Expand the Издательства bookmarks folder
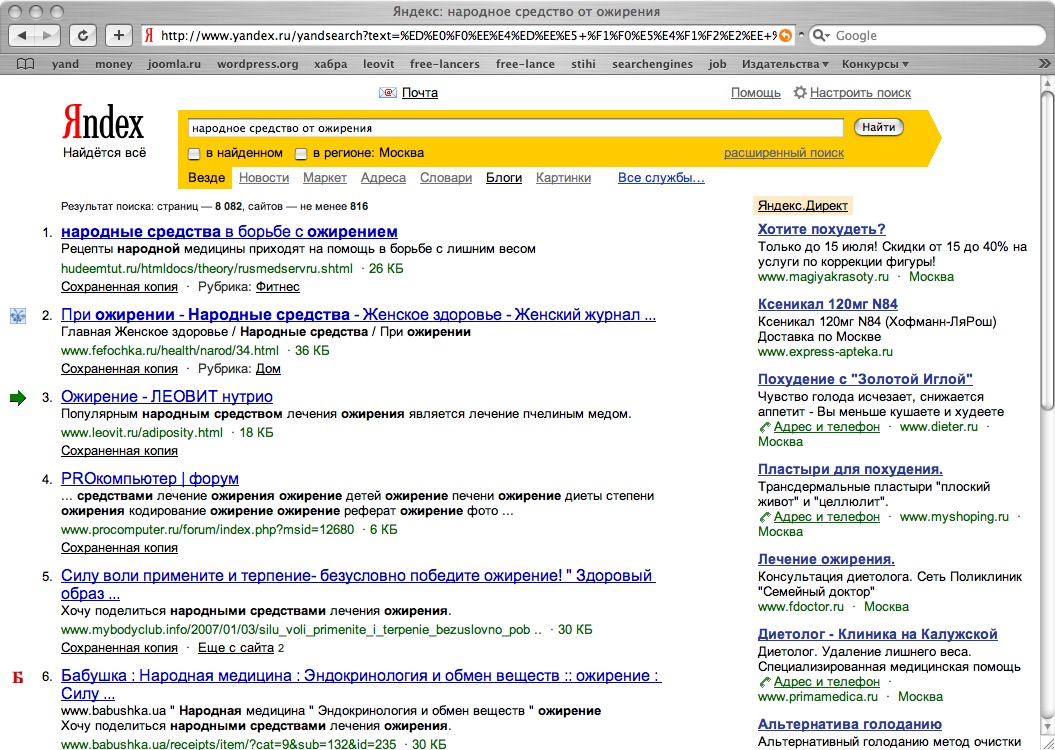 (785, 64)
